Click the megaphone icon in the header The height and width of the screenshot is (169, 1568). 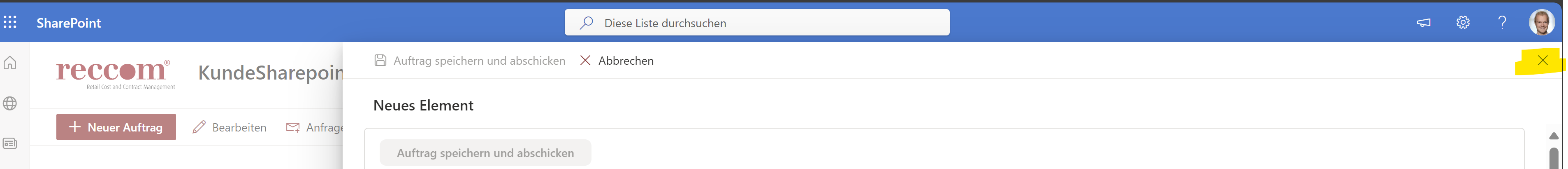click(1423, 23)
